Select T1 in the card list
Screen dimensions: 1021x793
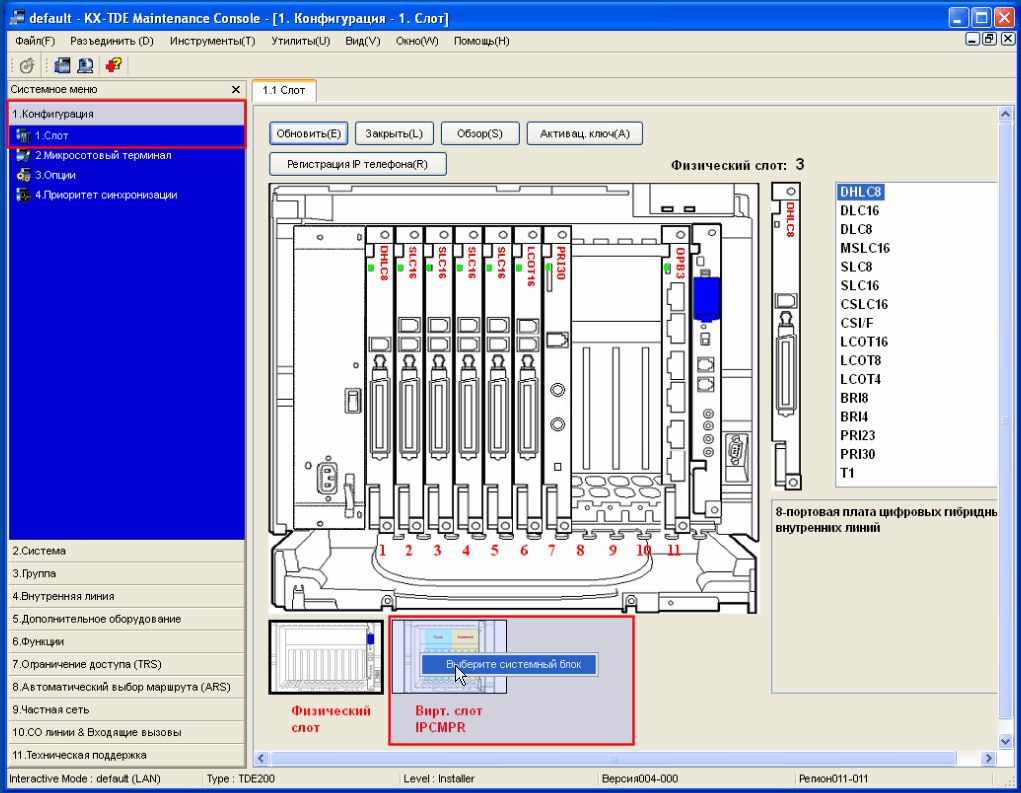point(847,473)
